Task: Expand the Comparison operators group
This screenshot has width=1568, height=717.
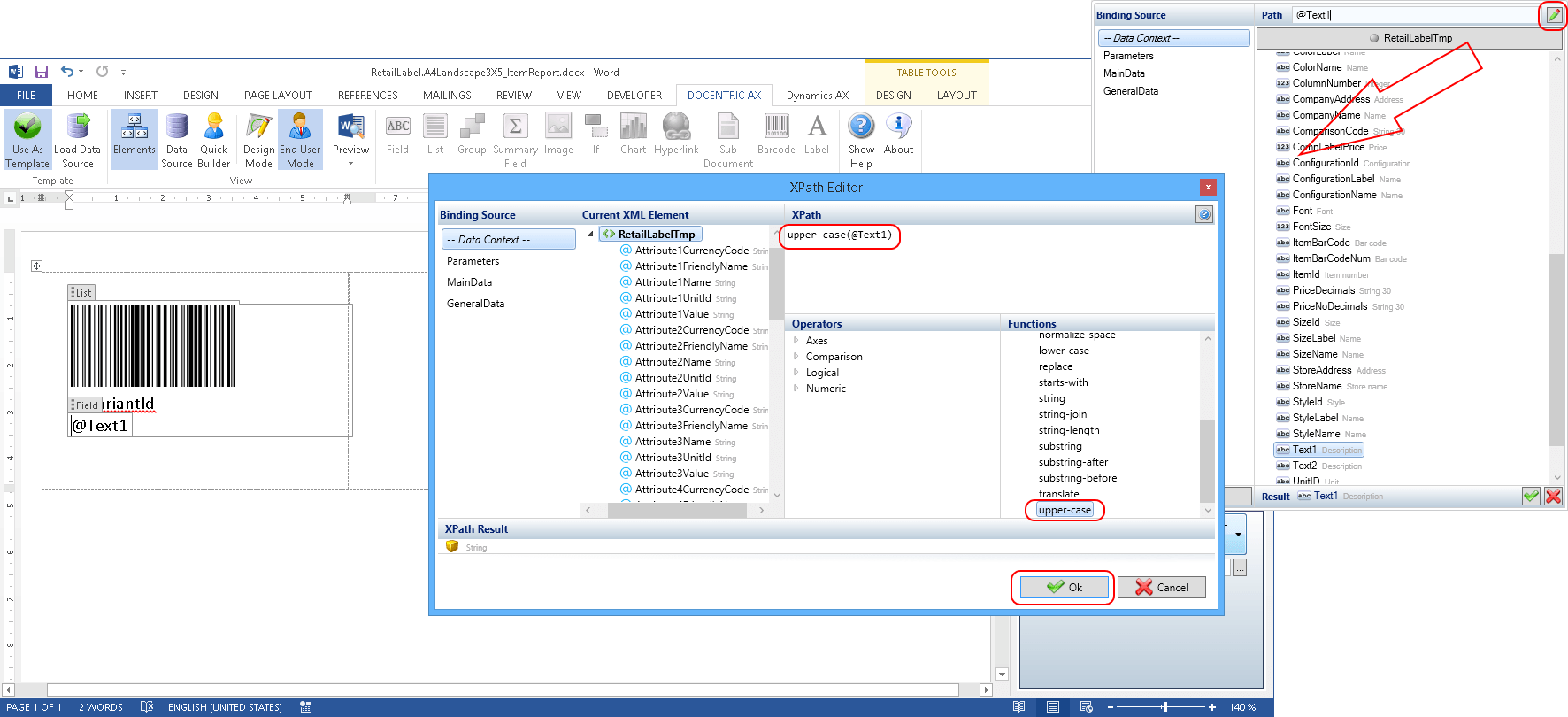Action: [x=796, y=357]
